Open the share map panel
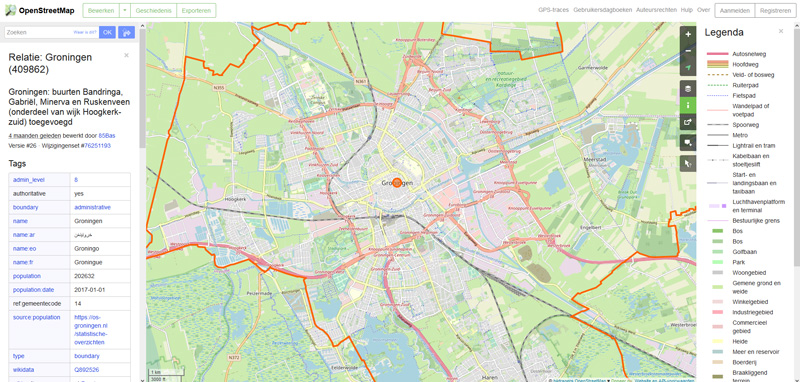 (688, 122)
